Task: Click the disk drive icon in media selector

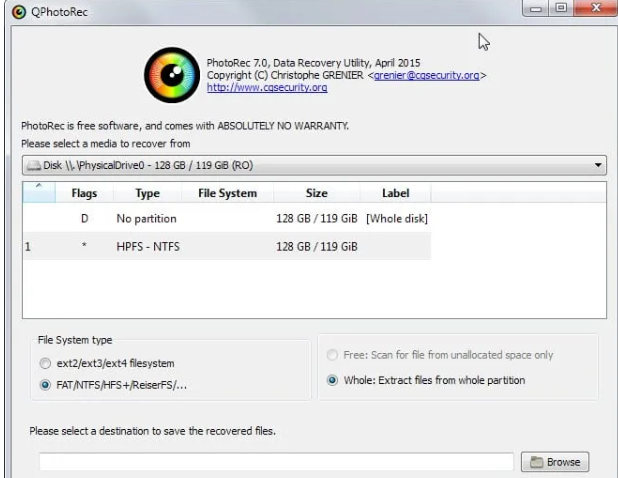Action: tap(33, 166)
